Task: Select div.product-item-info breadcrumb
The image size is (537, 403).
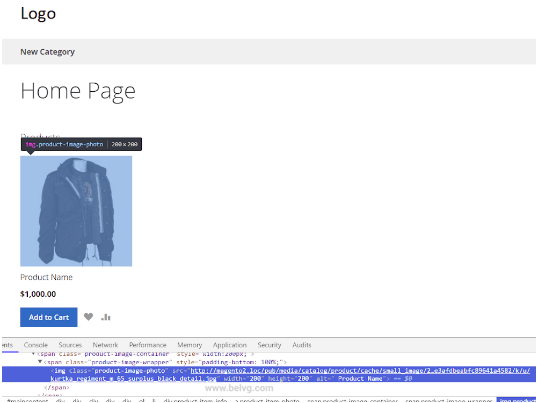Action: 195,400
